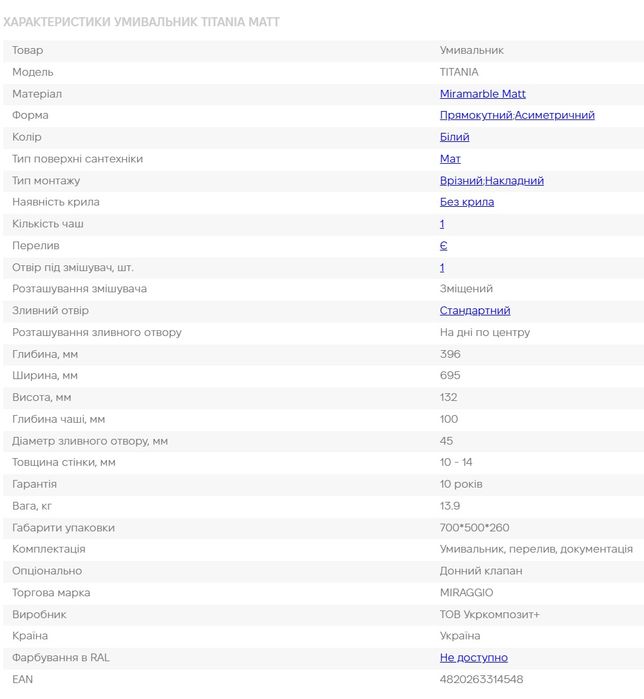This screenshot has width=644, height=699.
Task: Click the EAN code 4820263314548
Action: (481, 680)
